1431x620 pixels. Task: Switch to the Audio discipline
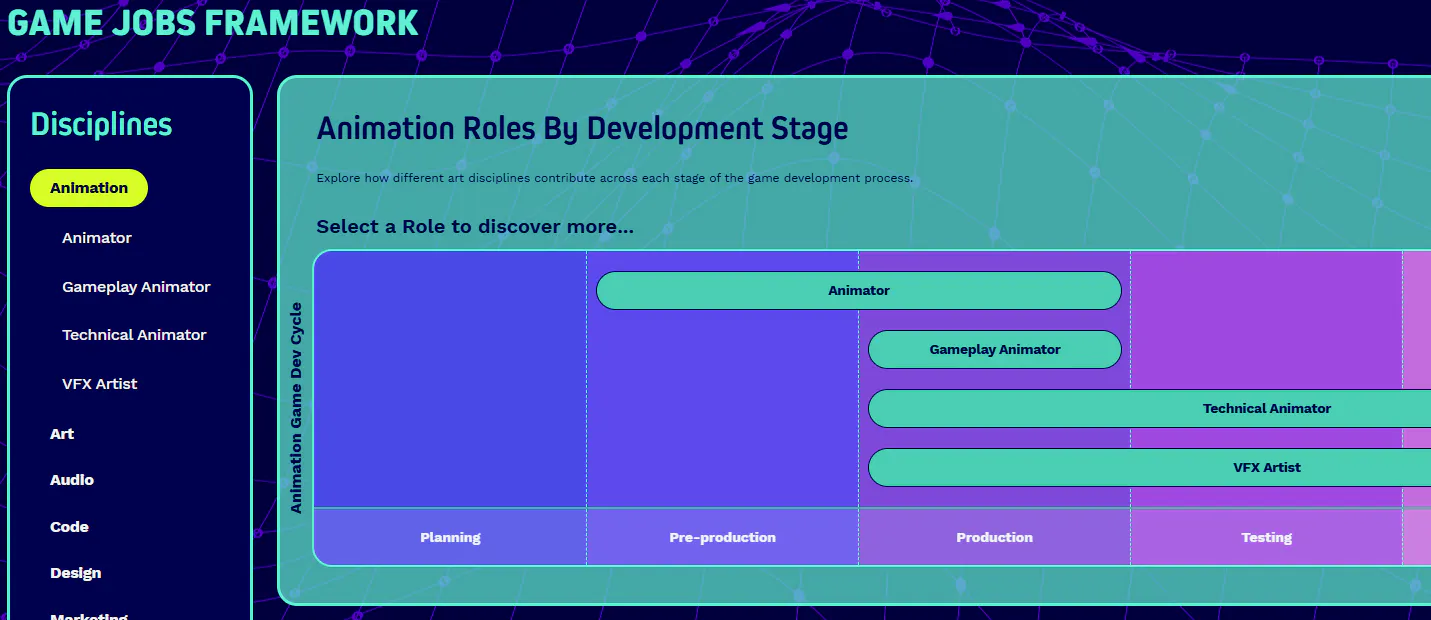click(72, 480)
